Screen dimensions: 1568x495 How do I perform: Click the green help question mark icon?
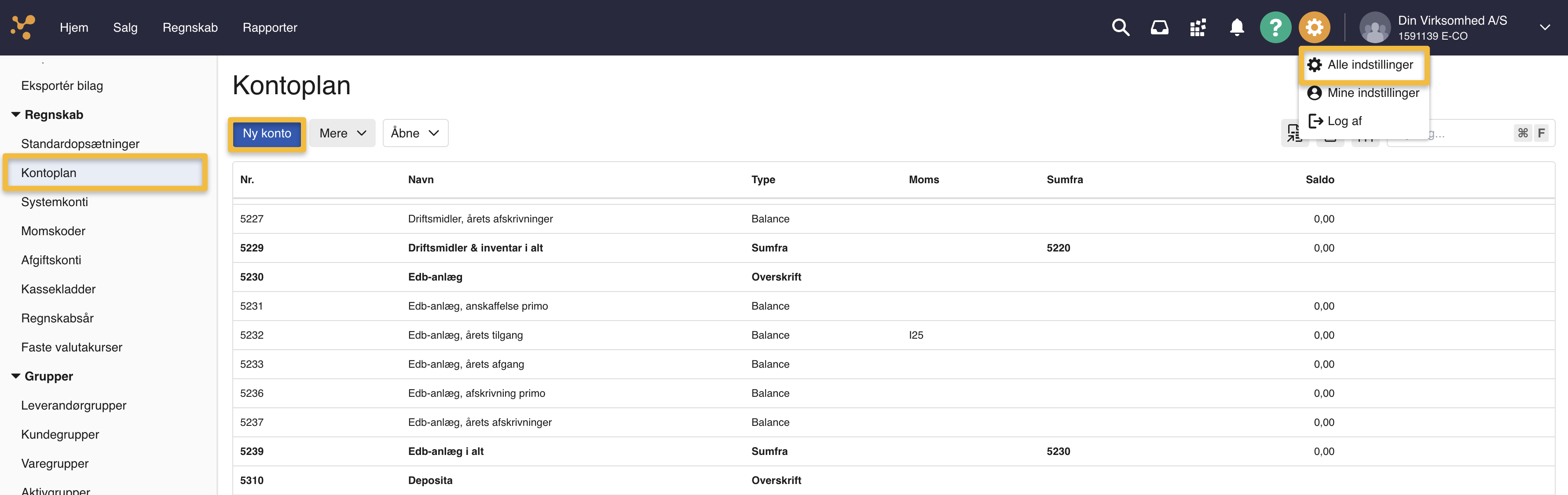[x=1275, y=27]
